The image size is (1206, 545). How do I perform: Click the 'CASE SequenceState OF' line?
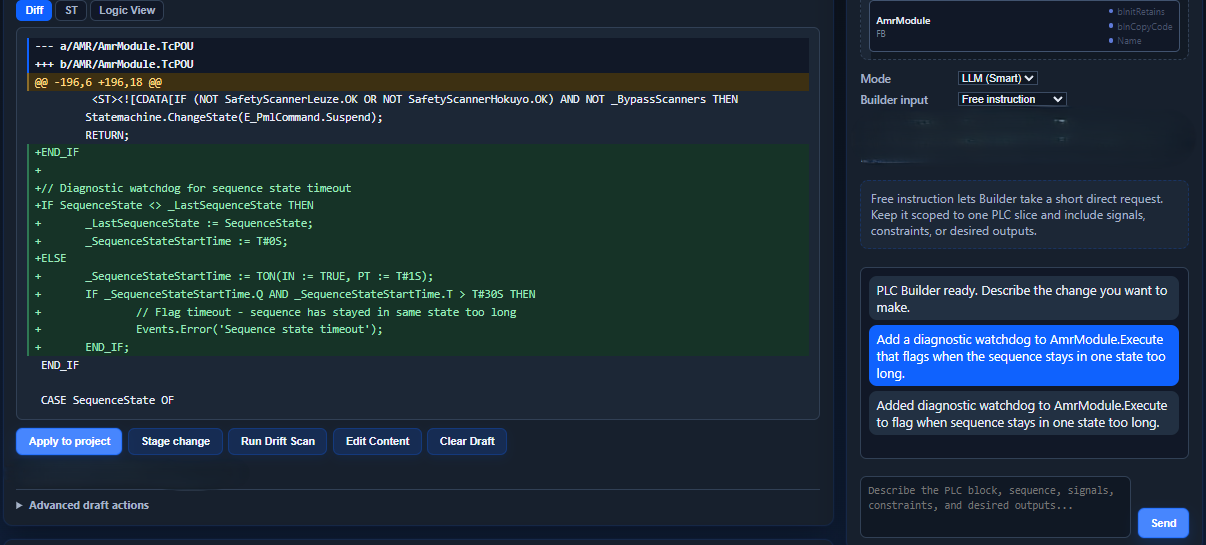point(418,400)
